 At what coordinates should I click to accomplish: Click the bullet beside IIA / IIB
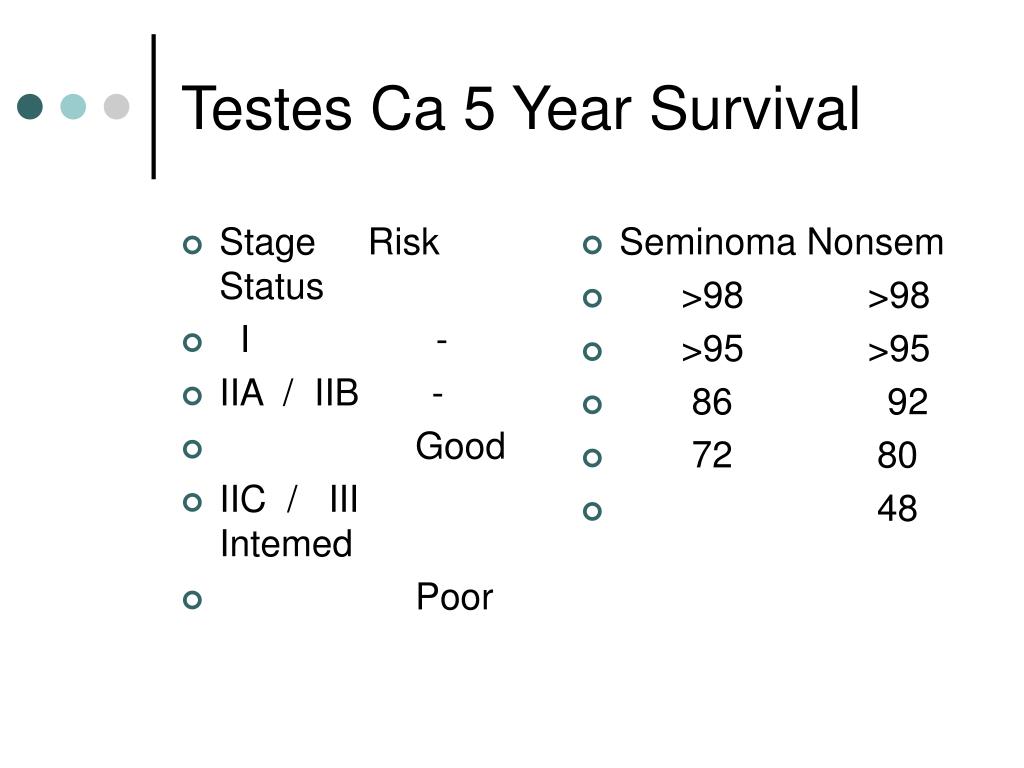[x=193, y=396]
